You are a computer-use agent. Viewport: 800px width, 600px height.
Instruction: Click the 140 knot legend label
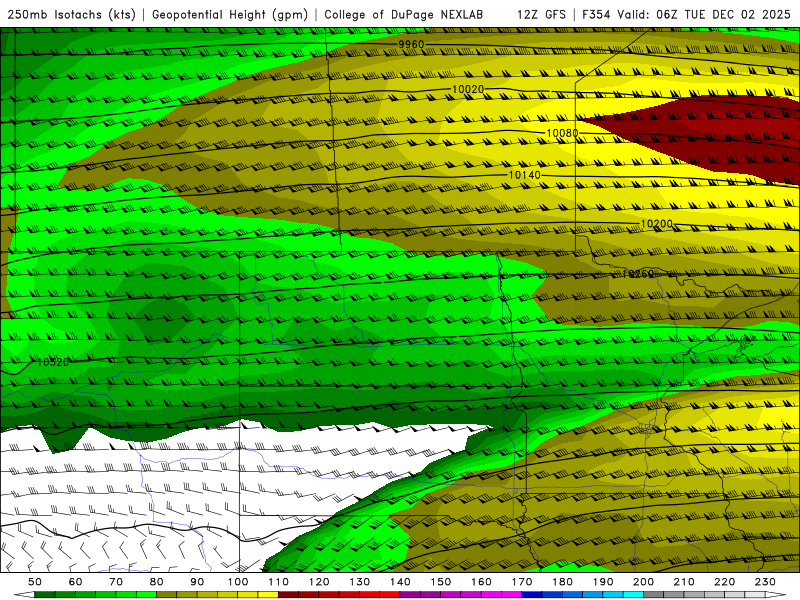click(400, 582)
